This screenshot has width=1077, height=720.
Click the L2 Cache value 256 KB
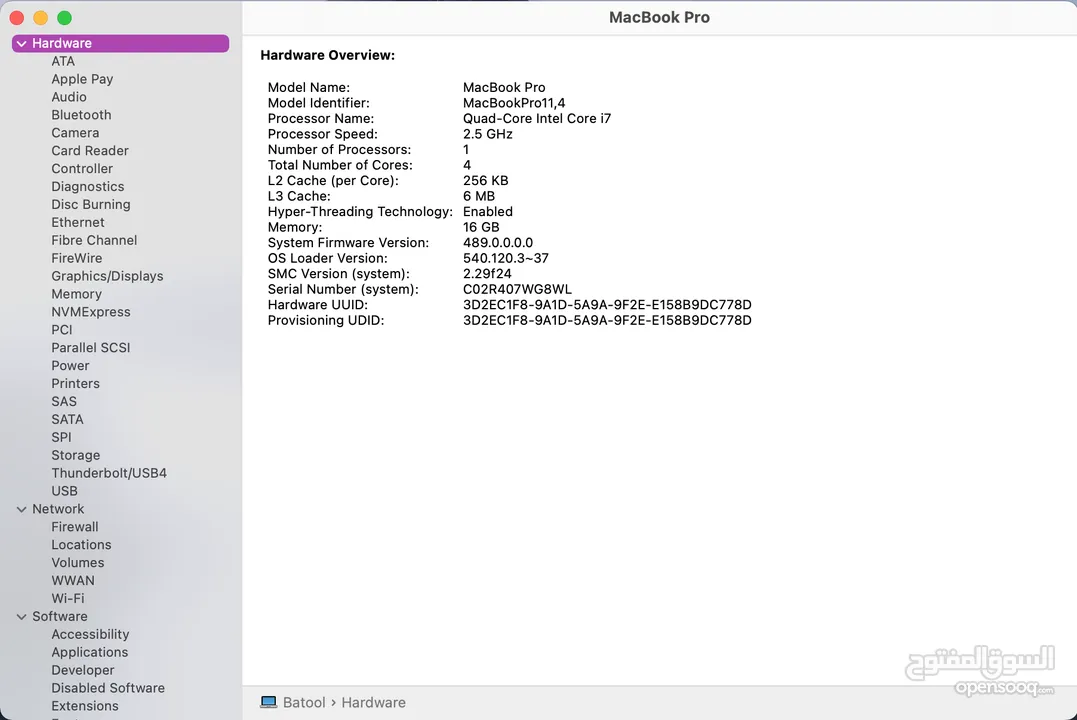485,181
